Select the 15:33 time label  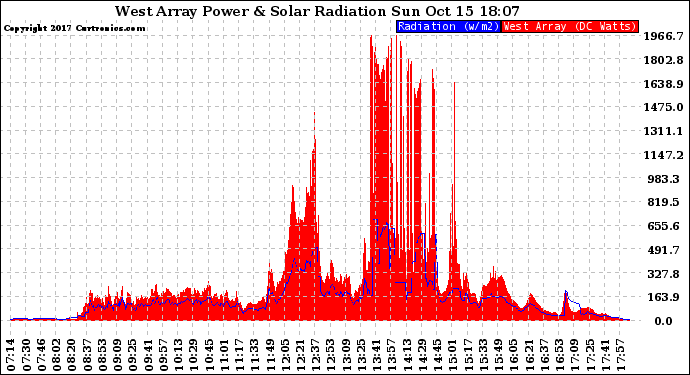click(x=483, y=355)
